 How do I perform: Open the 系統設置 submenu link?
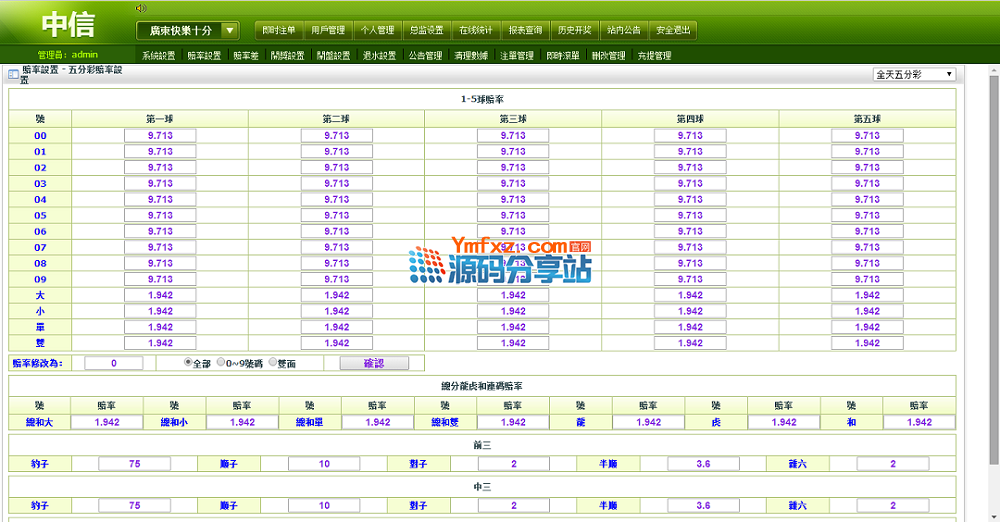tap(158, 56)
